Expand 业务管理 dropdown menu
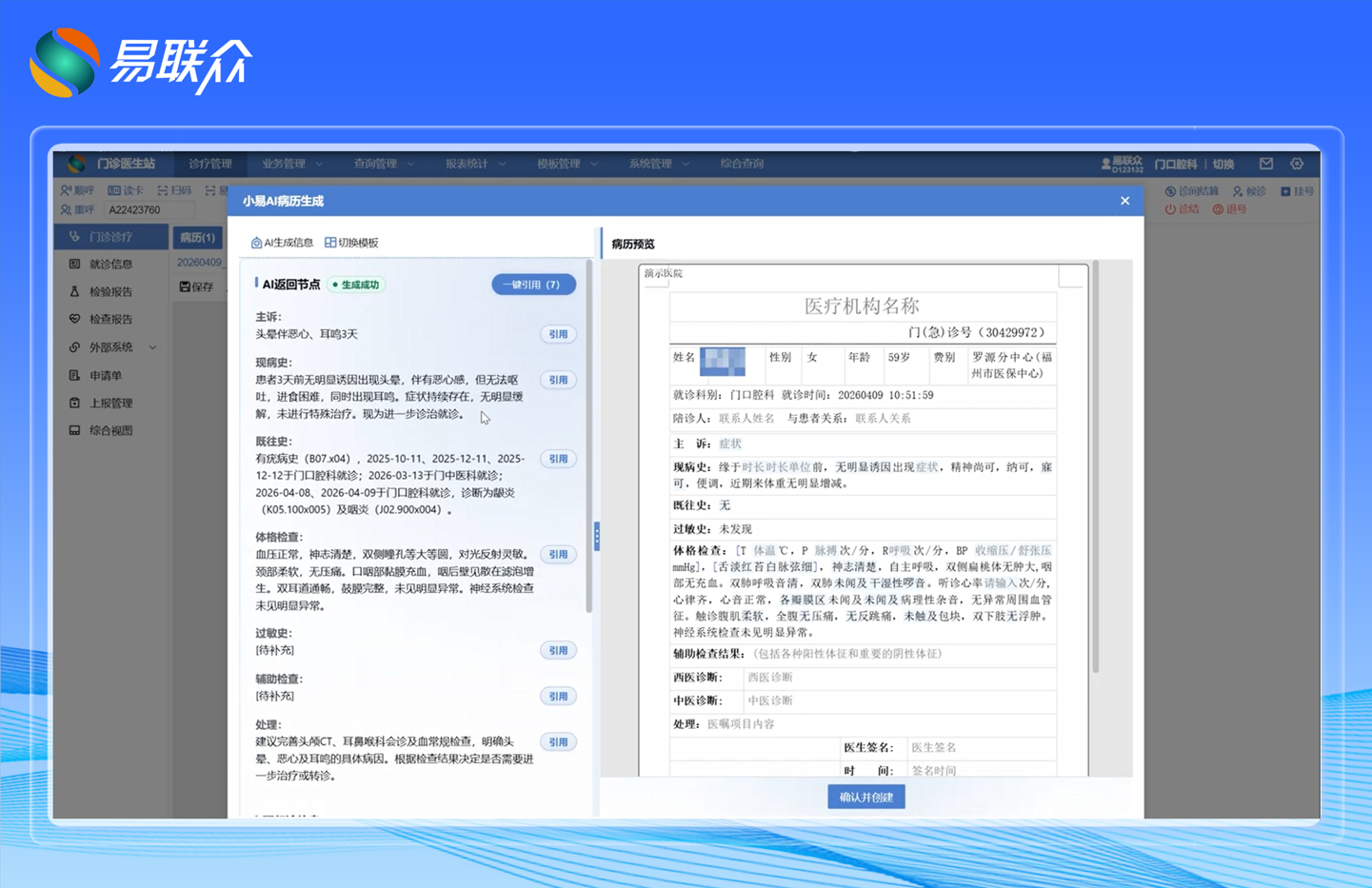The width and height of the screenshot is (1372, 888). coord(293,164)
